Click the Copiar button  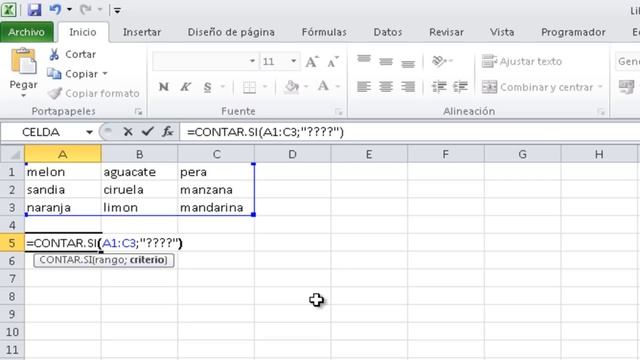(73, 74)
